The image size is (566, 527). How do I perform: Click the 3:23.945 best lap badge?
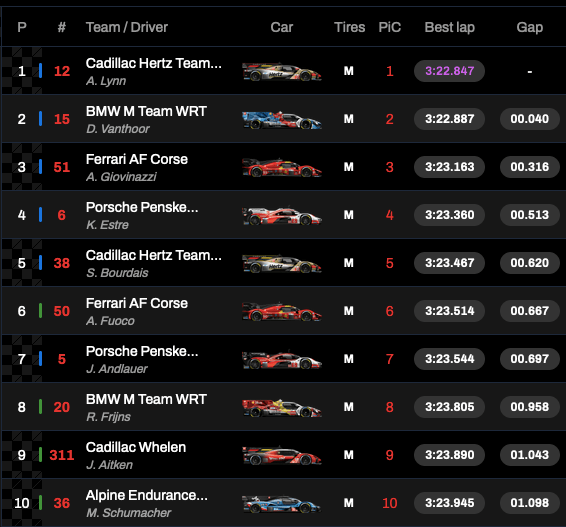point(449,503)
